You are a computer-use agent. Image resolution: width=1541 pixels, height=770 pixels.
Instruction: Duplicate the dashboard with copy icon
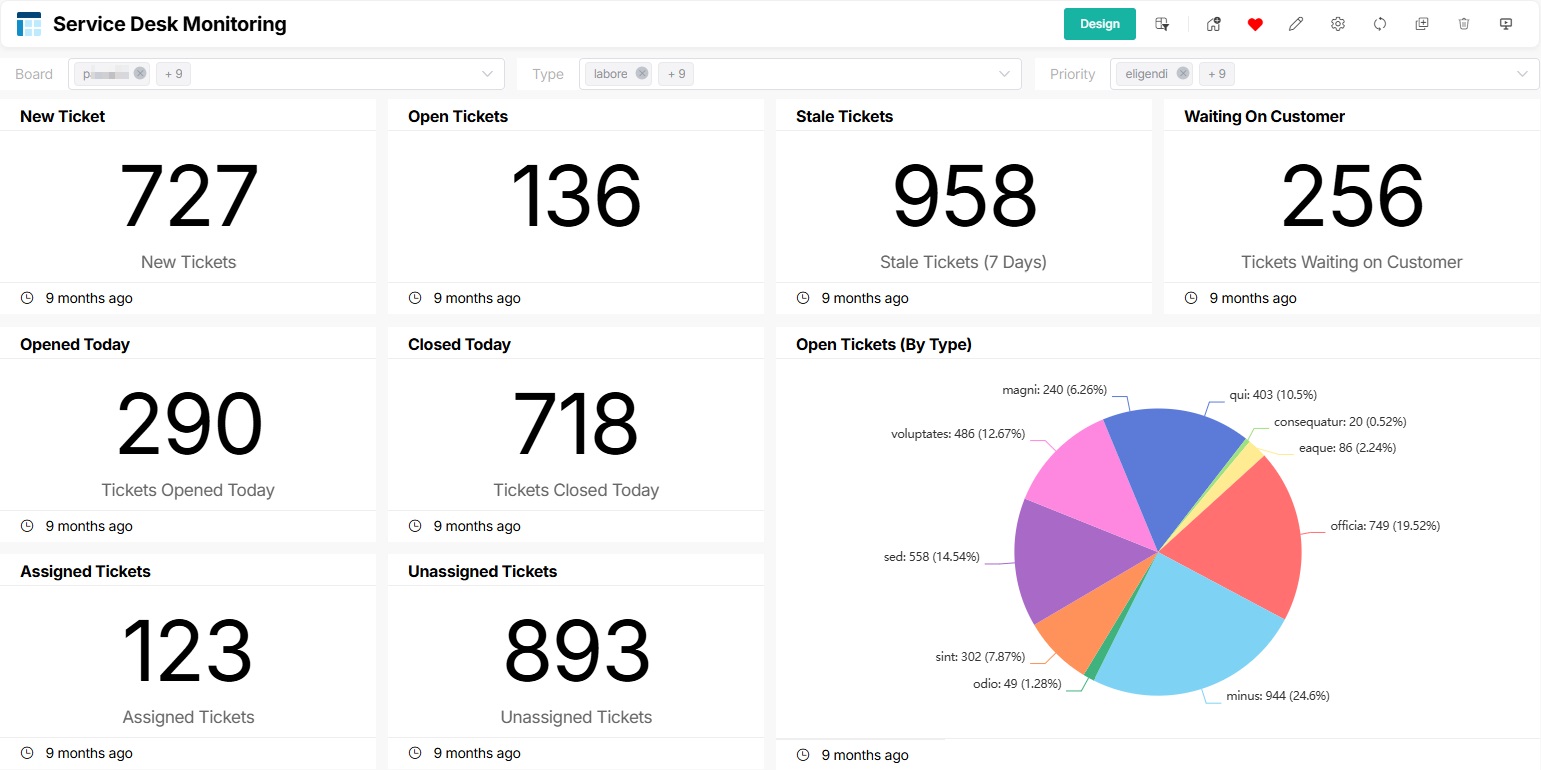coord(1422,24)
